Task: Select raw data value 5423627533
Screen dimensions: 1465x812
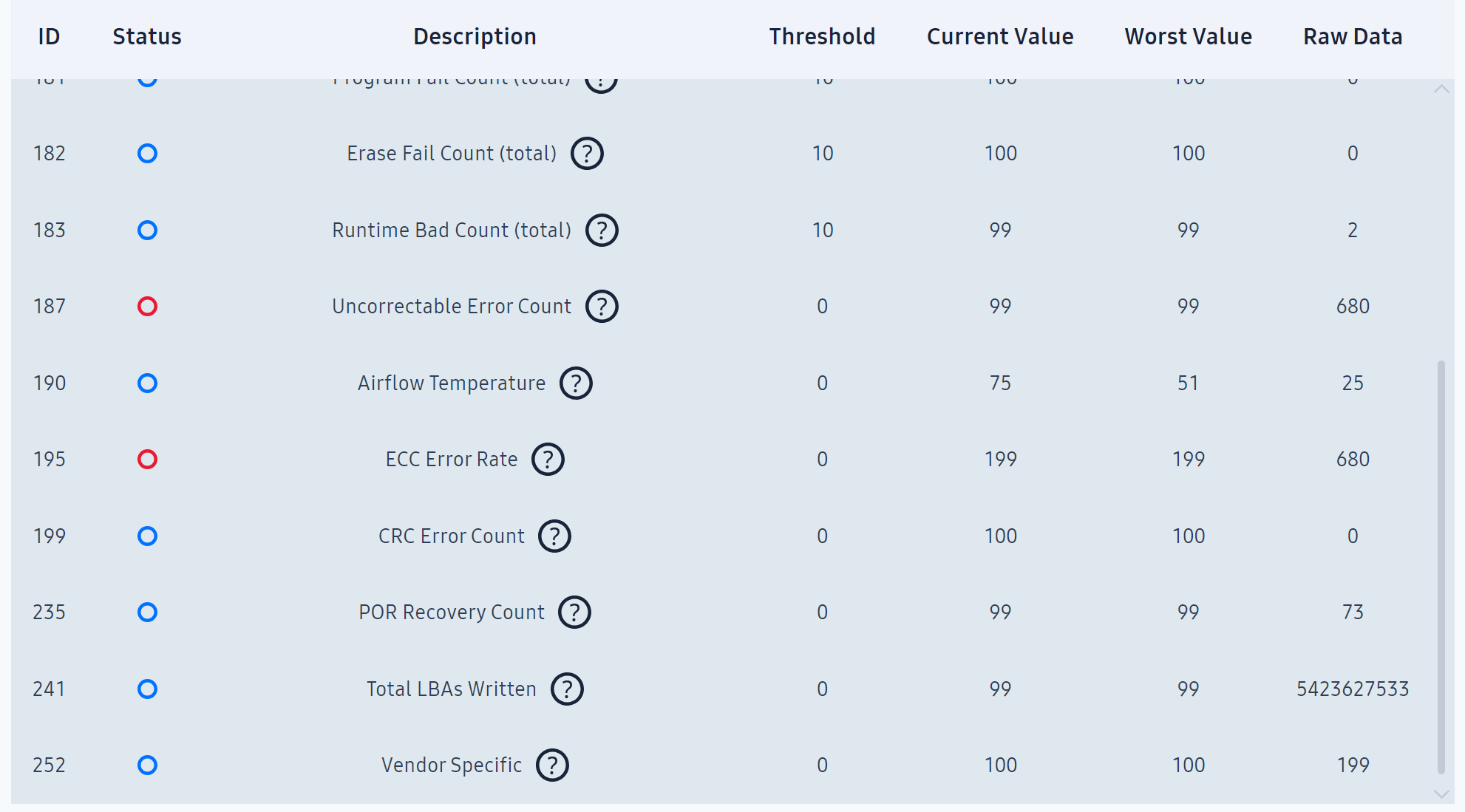Action: click(1353, 689)
